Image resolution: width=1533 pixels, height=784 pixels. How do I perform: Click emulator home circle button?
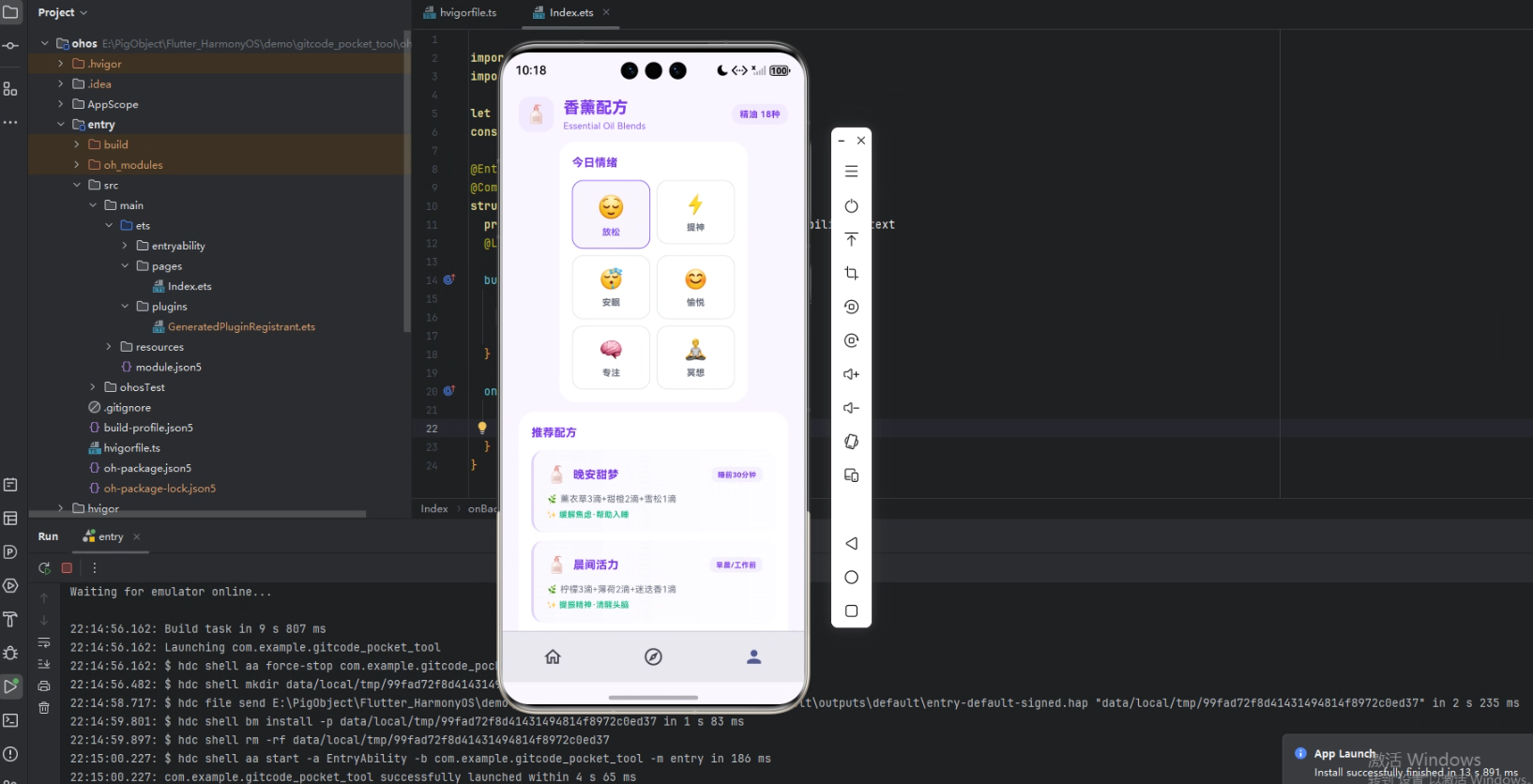pyautogui.click(x=851, y=577)
